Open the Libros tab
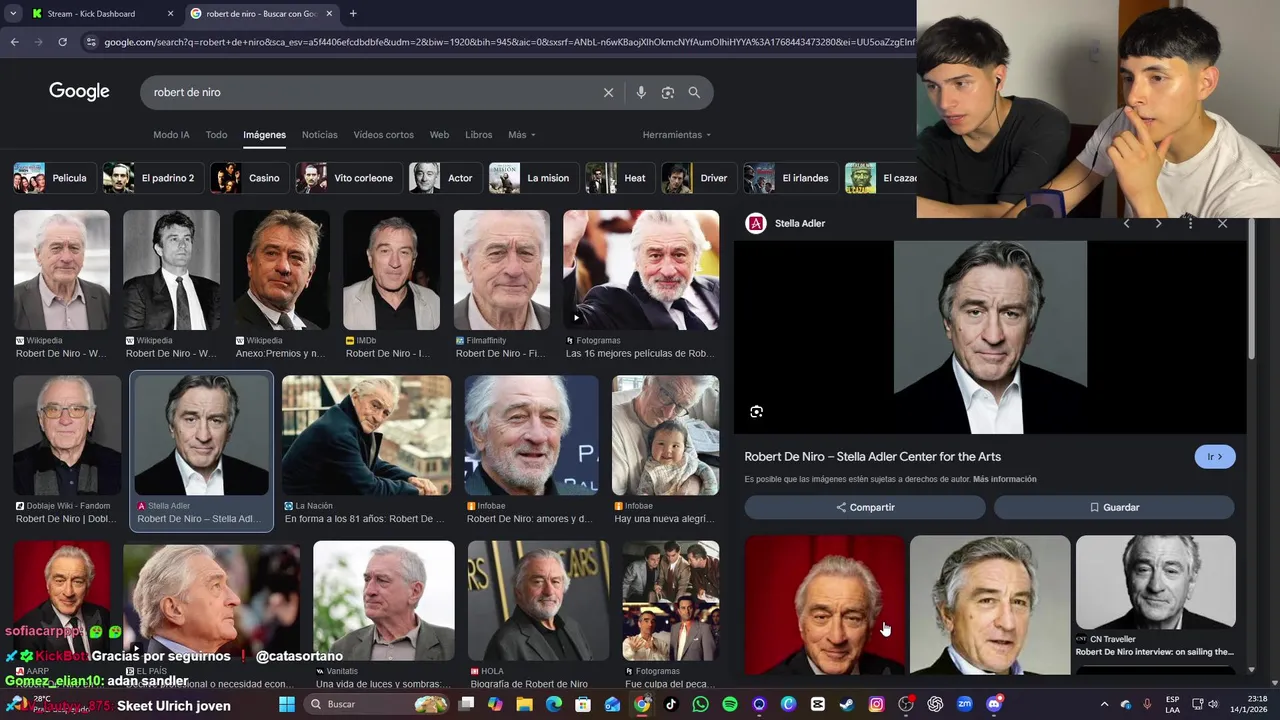 (x=478, y=135)
